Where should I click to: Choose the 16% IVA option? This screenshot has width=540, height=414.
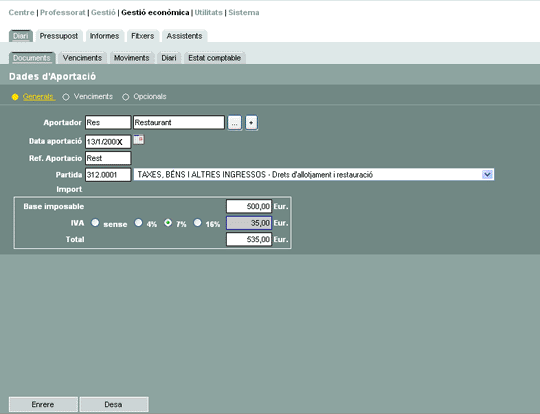coord(197,223)
